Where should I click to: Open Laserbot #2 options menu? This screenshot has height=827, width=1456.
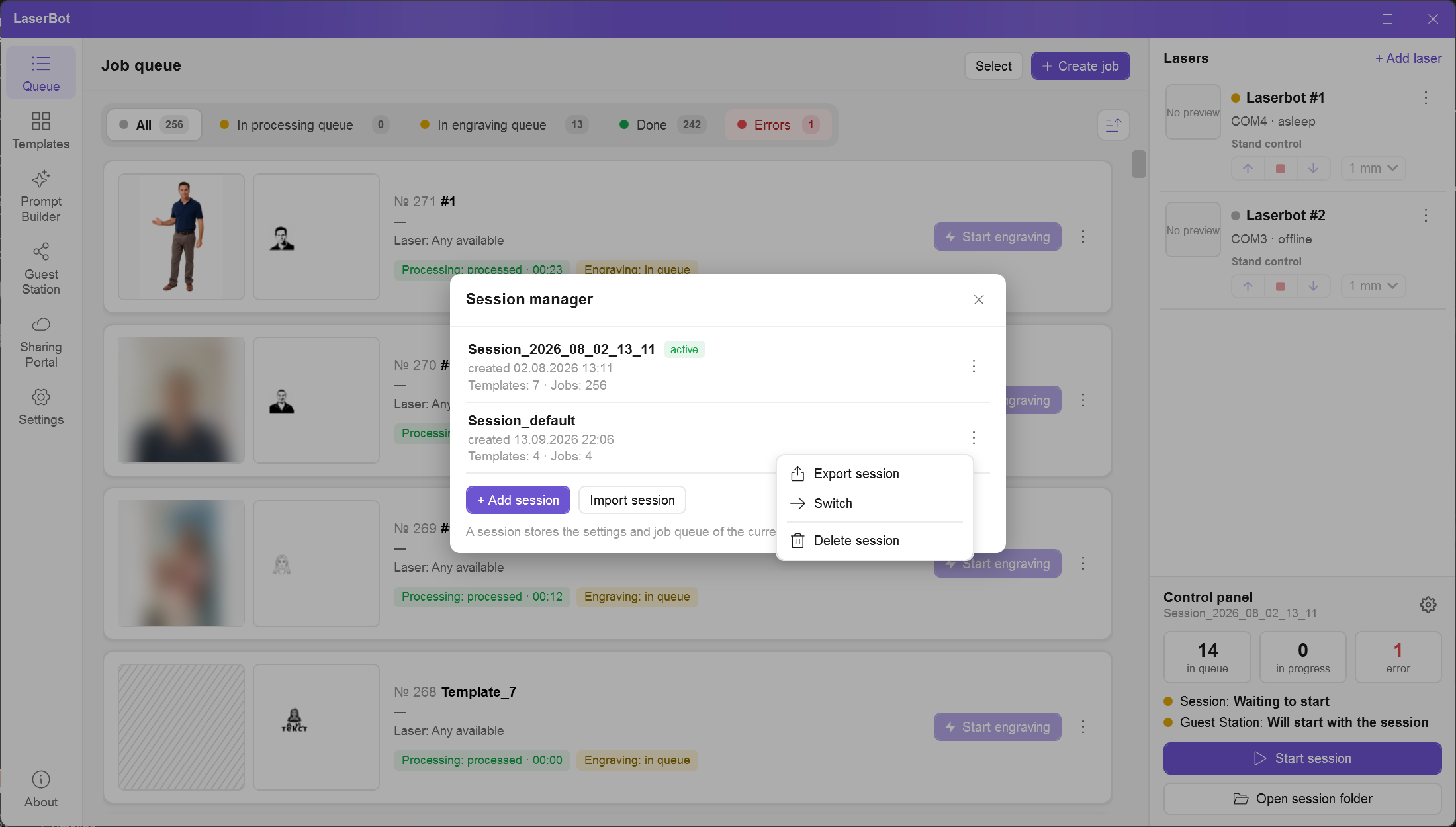[1426, 216]
